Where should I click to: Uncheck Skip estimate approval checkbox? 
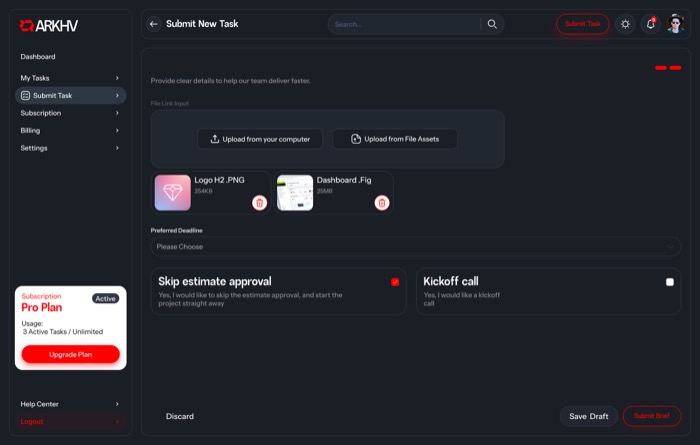click(x=395, y=282)
